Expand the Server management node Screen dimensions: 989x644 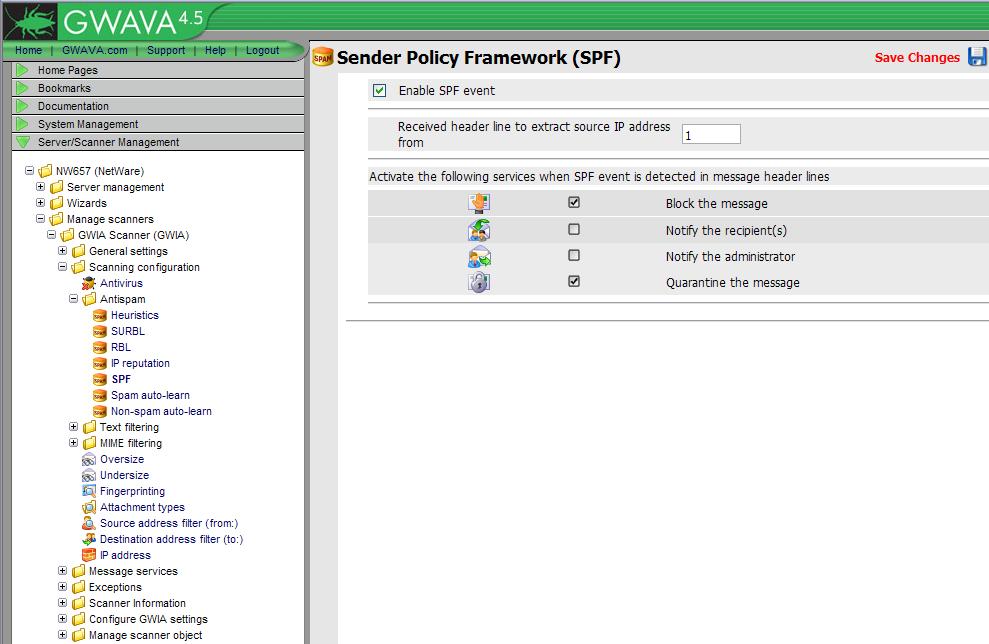click(x=40, y=187)
